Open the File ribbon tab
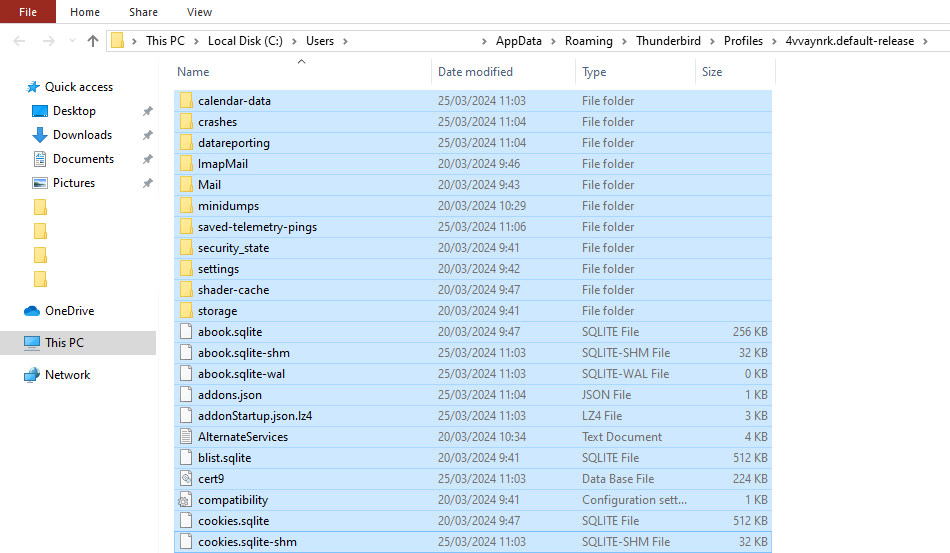Viewport: 950px width, 553px height. [28, 12]
